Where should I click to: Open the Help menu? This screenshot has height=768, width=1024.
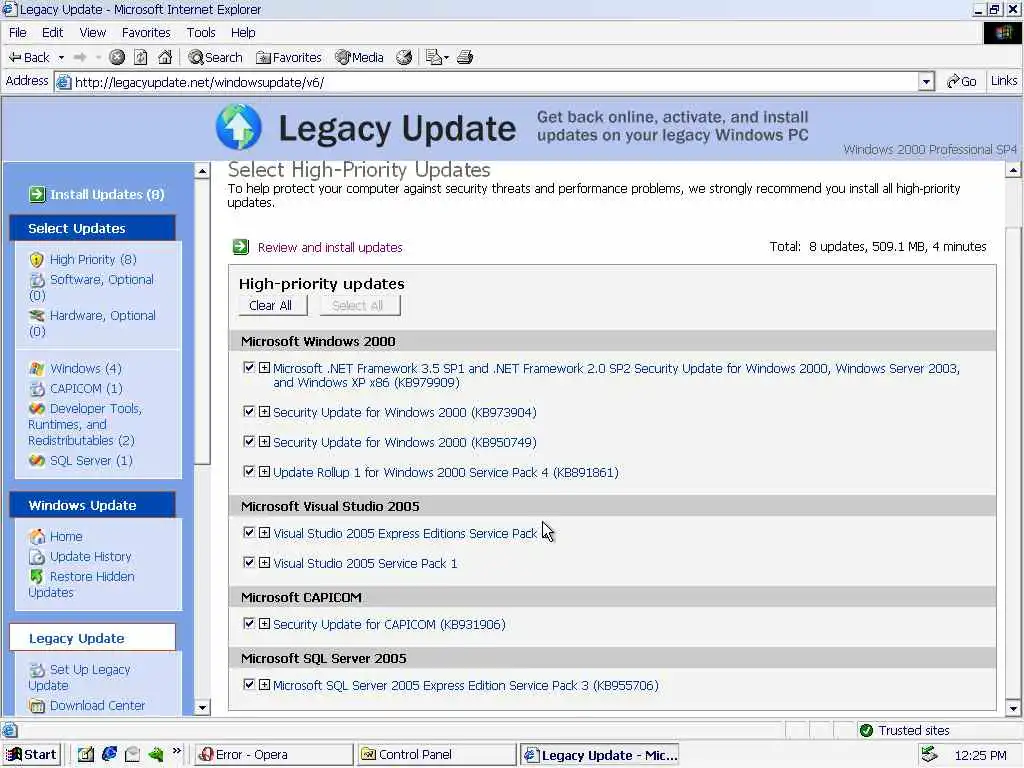click(243, 33)
